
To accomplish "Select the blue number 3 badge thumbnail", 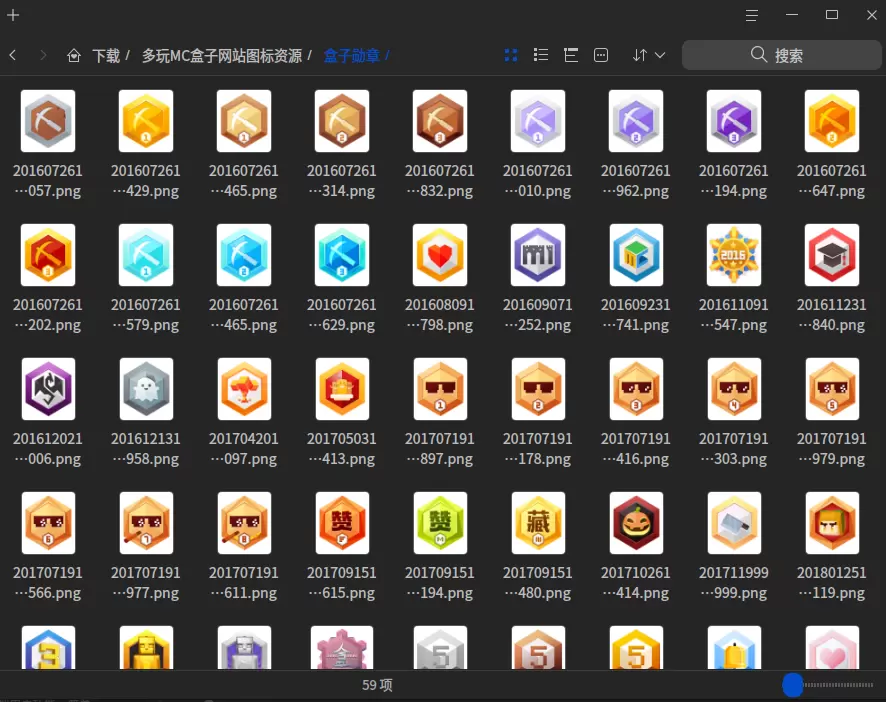I will 48,648.
